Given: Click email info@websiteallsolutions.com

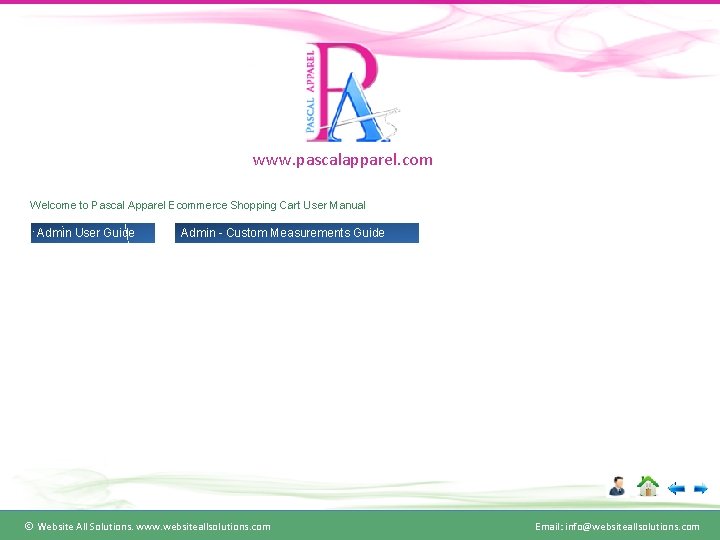Looking at the screenshot, I should click(632, 527).
